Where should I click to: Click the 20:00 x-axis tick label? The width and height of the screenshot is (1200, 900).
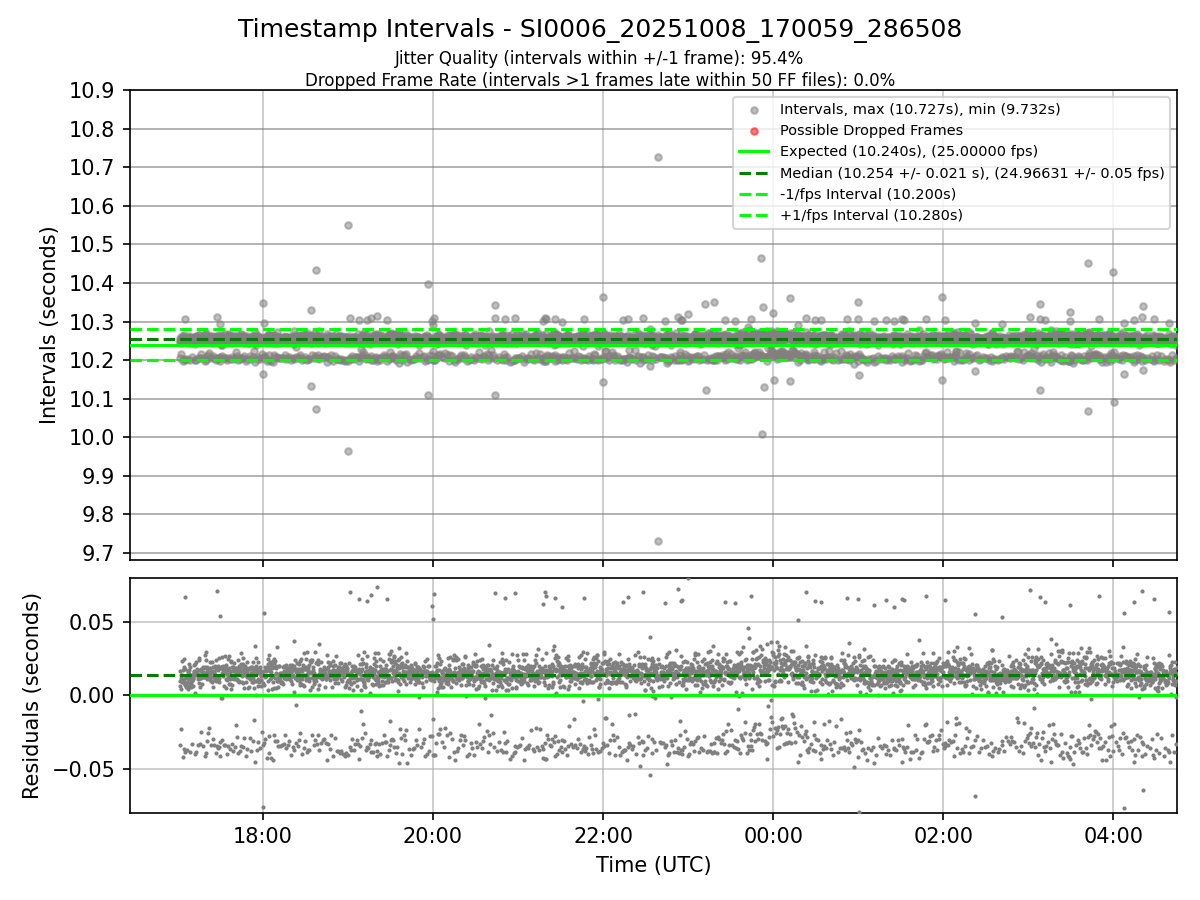pyautogui.click(x=433, y=835)
